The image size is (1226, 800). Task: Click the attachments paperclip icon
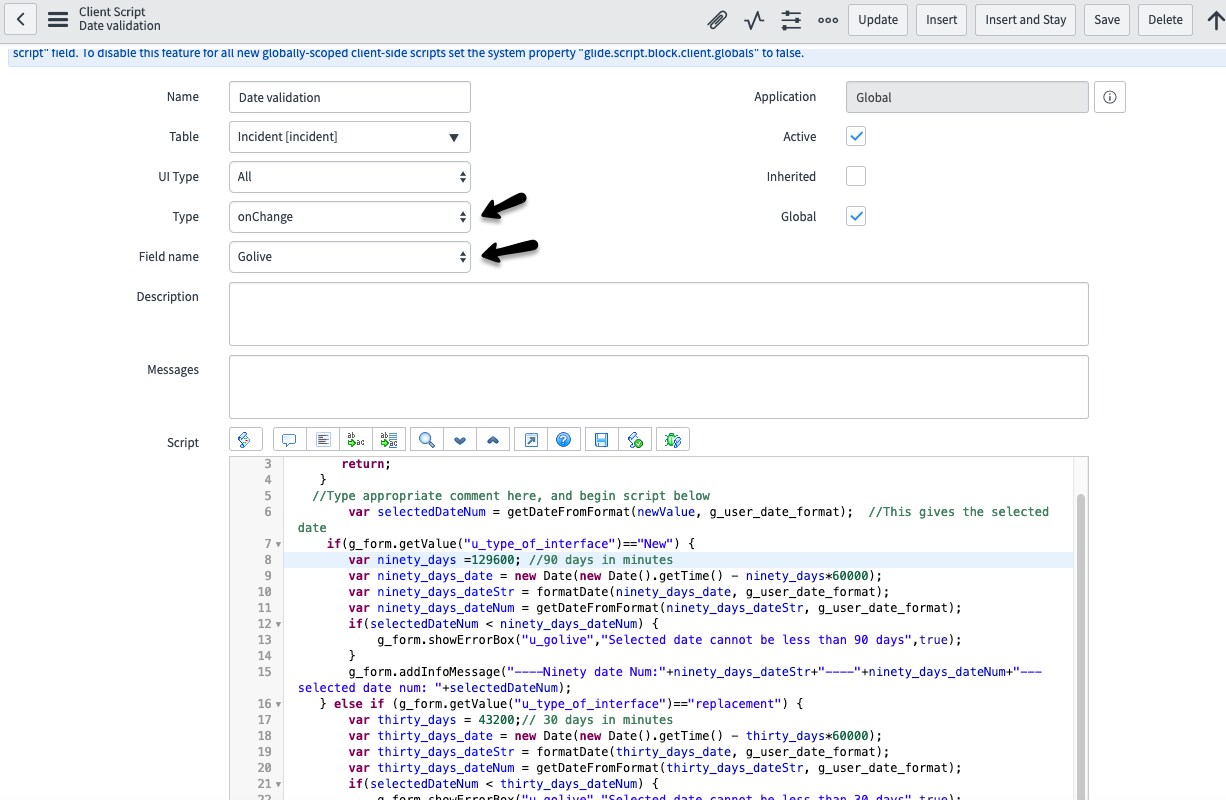tap(716, 19)
